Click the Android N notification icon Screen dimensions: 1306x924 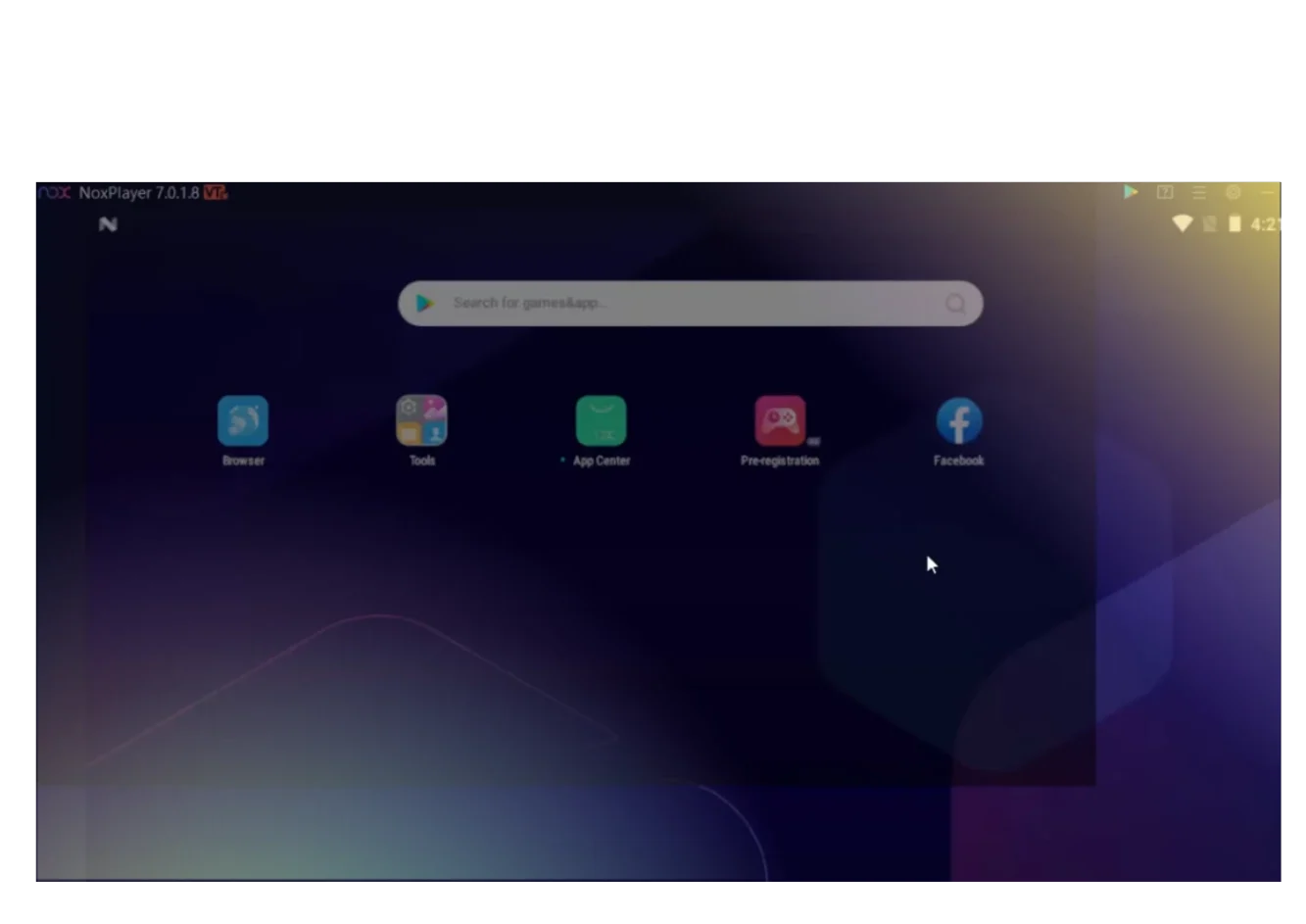tap(108, 224)
